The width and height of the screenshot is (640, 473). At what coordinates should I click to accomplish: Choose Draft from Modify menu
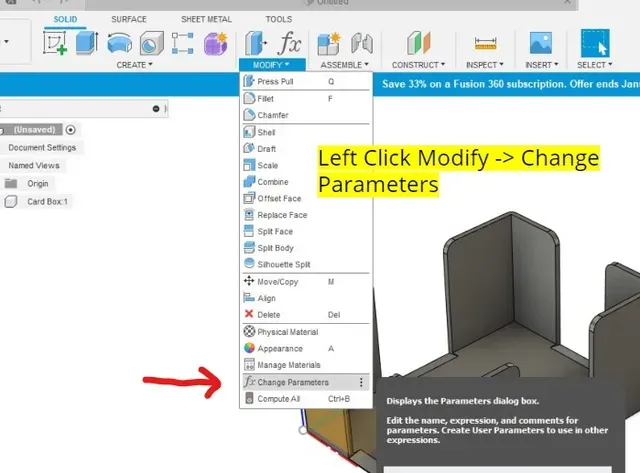tap(306, 149)
